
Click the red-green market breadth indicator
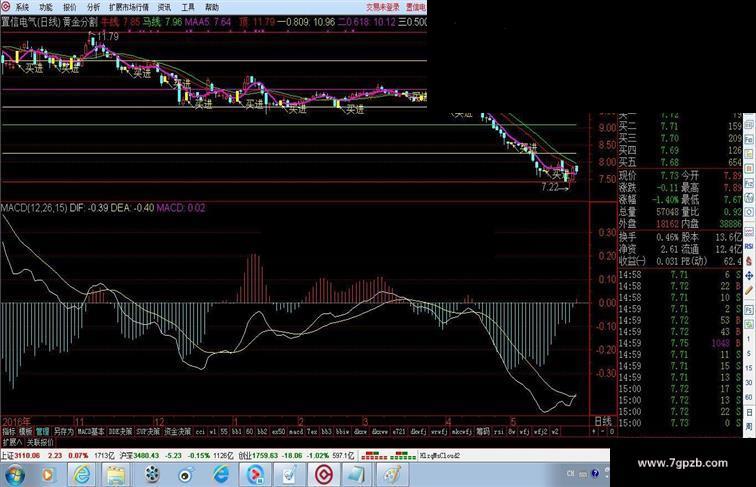click(388, 455)
